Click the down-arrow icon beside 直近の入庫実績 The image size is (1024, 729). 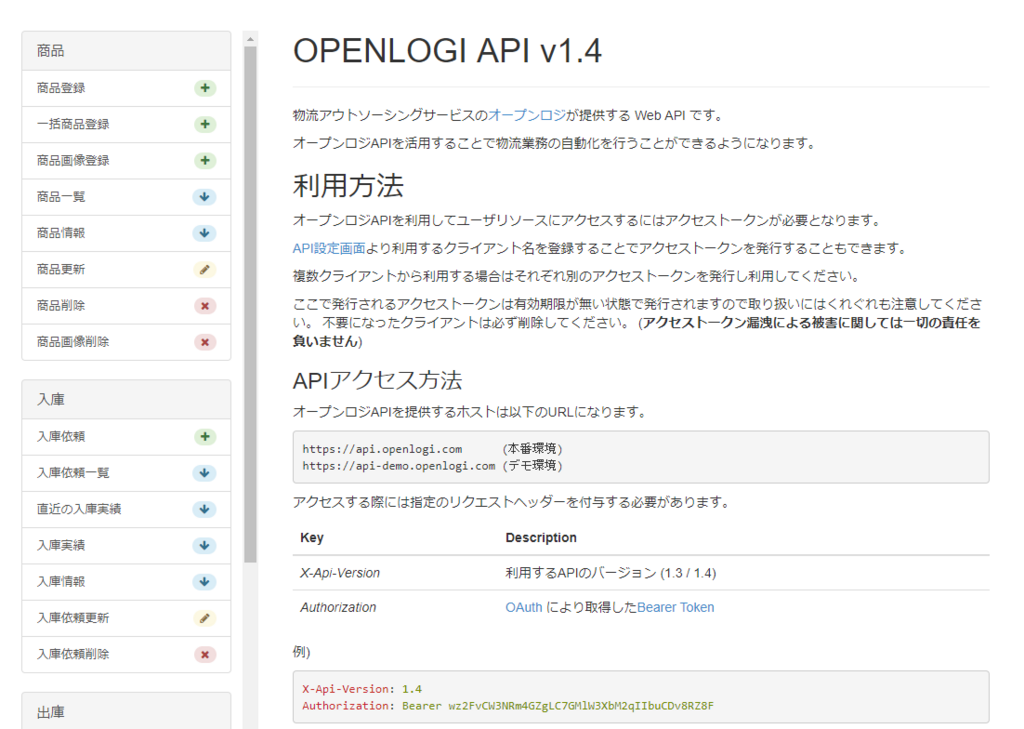pyautogui.click(x=204, y=509)
